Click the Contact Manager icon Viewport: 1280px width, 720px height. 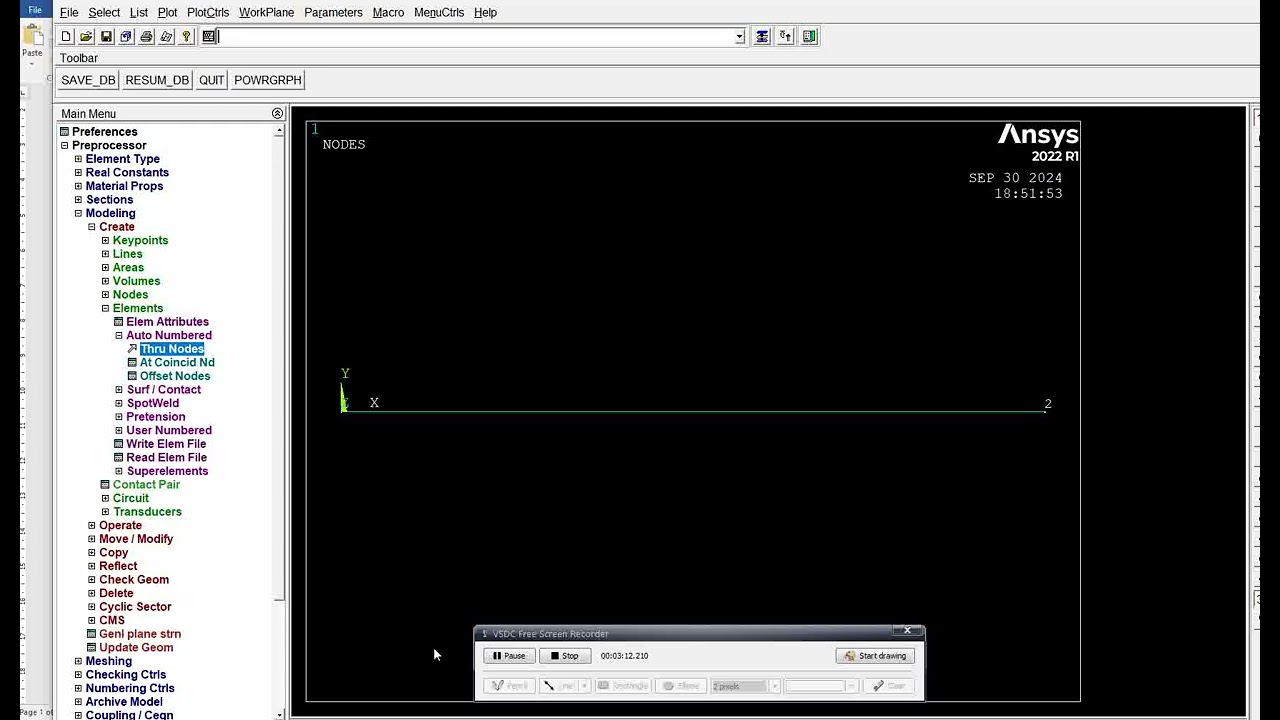[x=809, y=37]
